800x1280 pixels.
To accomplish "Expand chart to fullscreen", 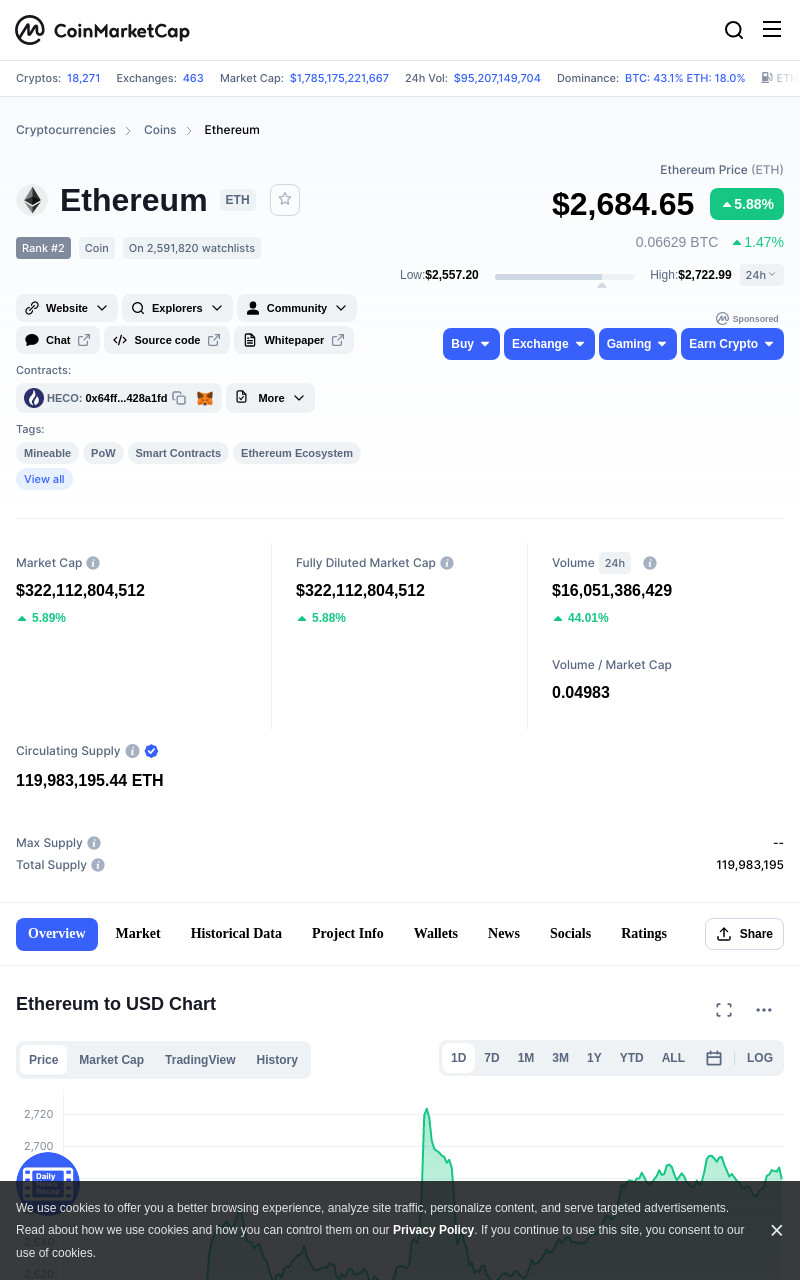I will click(724, 1010).
